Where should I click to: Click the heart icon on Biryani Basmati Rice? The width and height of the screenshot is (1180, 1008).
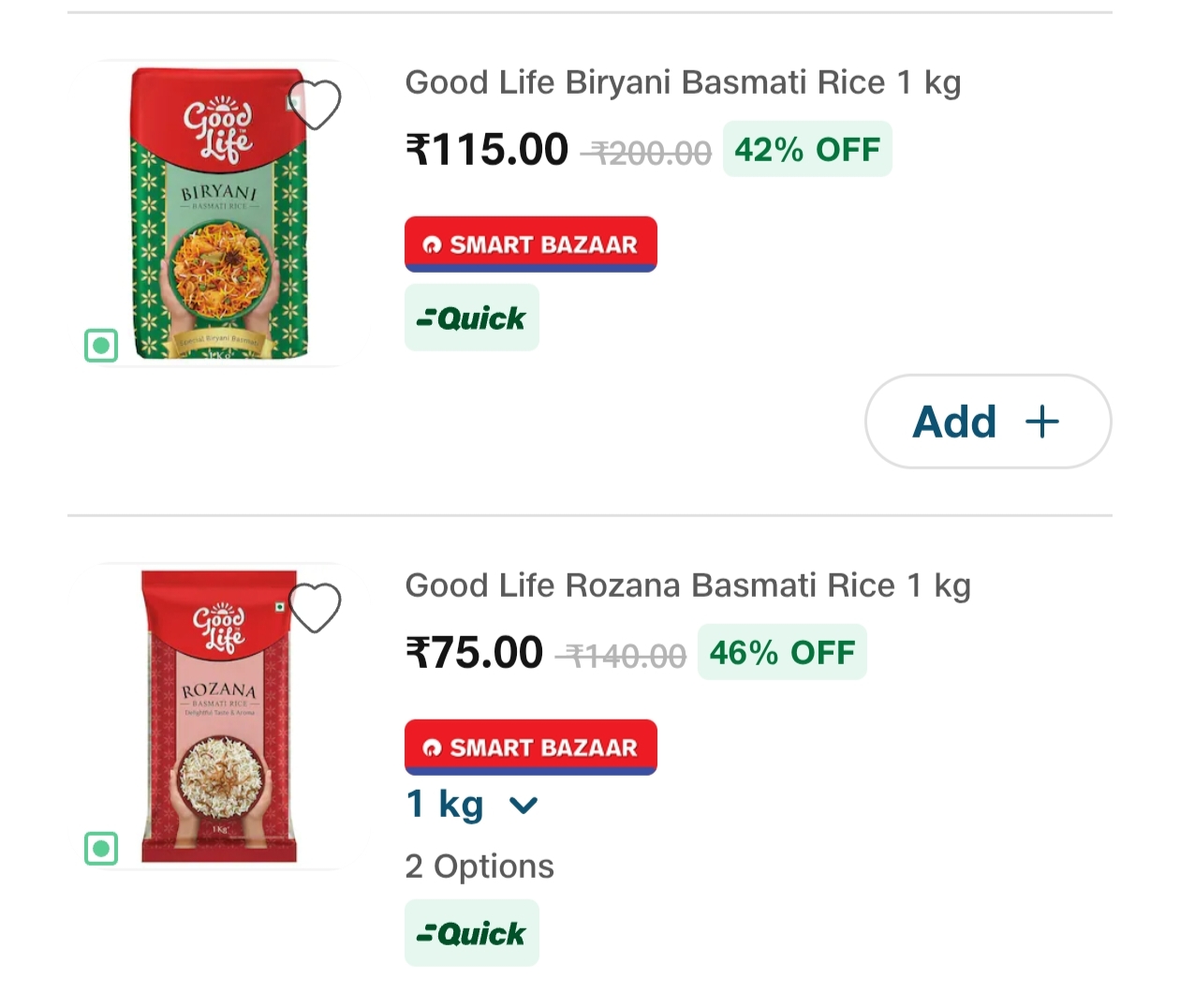click(x=314, y=104)
